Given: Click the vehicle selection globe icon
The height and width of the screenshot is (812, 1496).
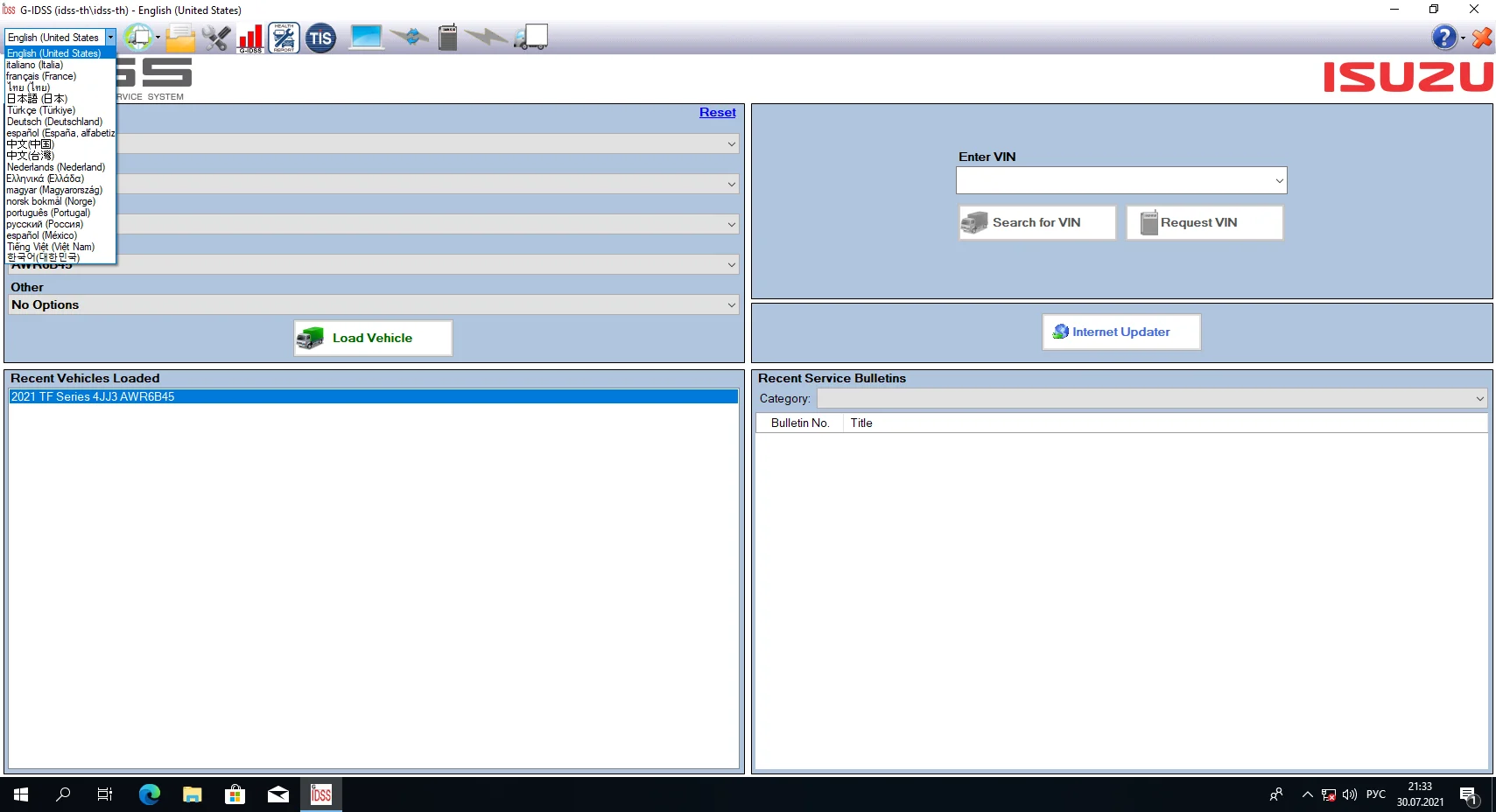Looking at the screenshot, I should tap(137, 38).
